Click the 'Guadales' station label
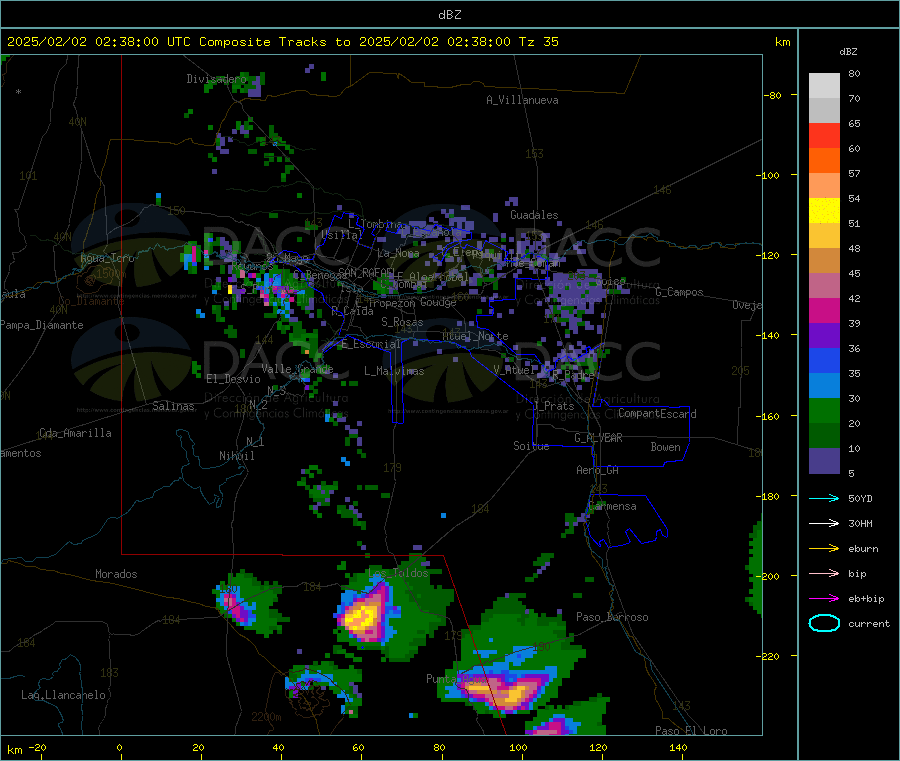Viewport: 900px width, 761px height. pyautogui.click(x=534, y=215)
